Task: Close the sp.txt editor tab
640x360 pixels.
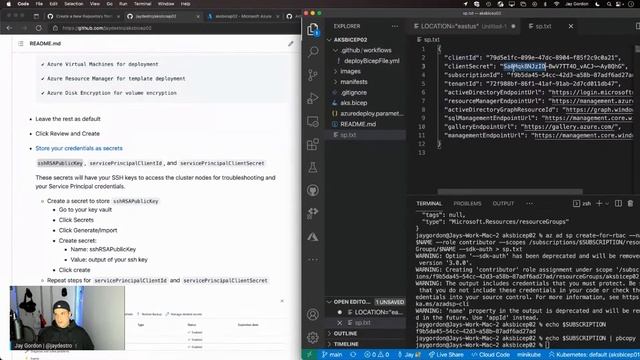Action: point(571,26)
